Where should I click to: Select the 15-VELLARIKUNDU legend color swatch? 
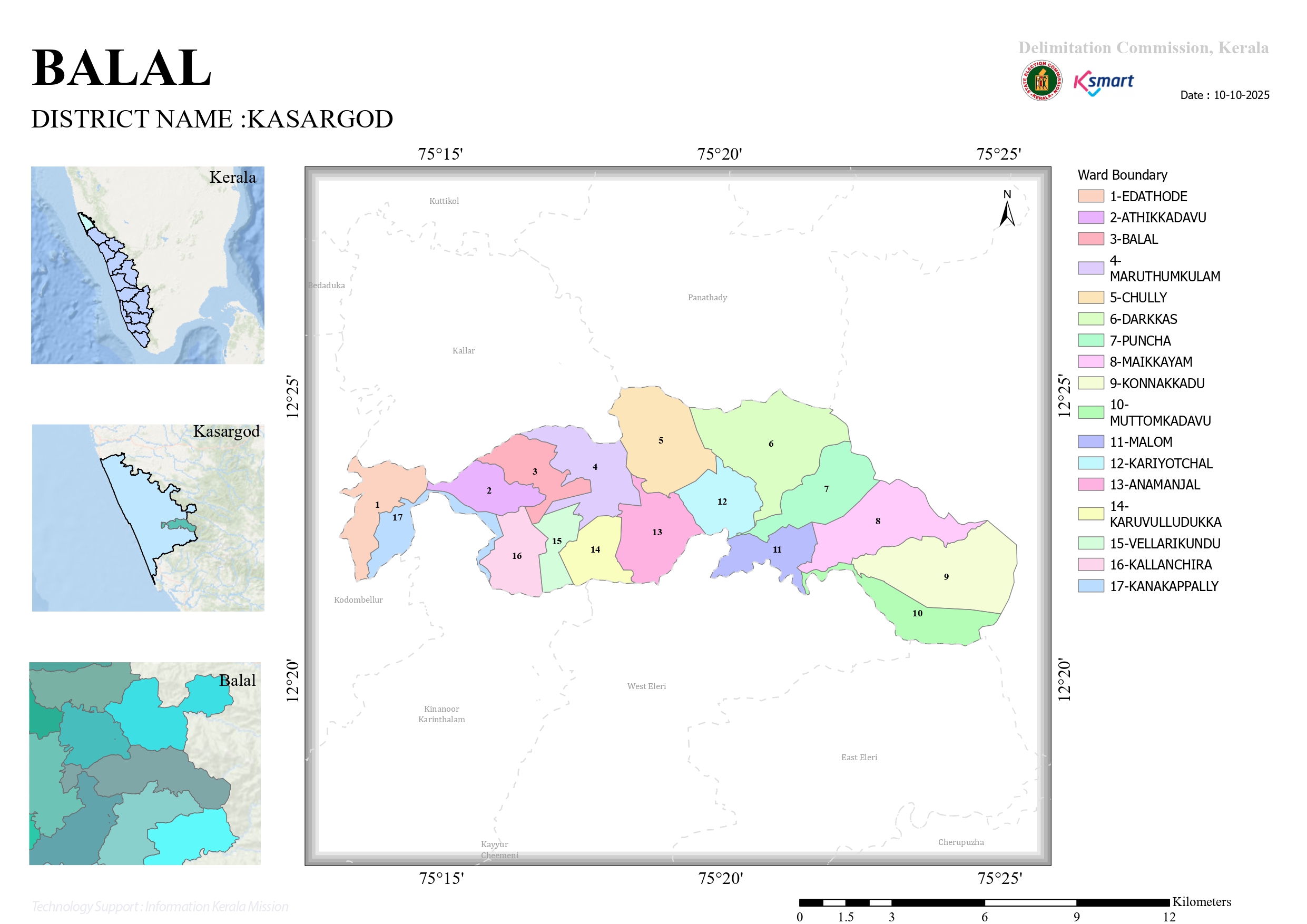click(x=1090, y=543)
